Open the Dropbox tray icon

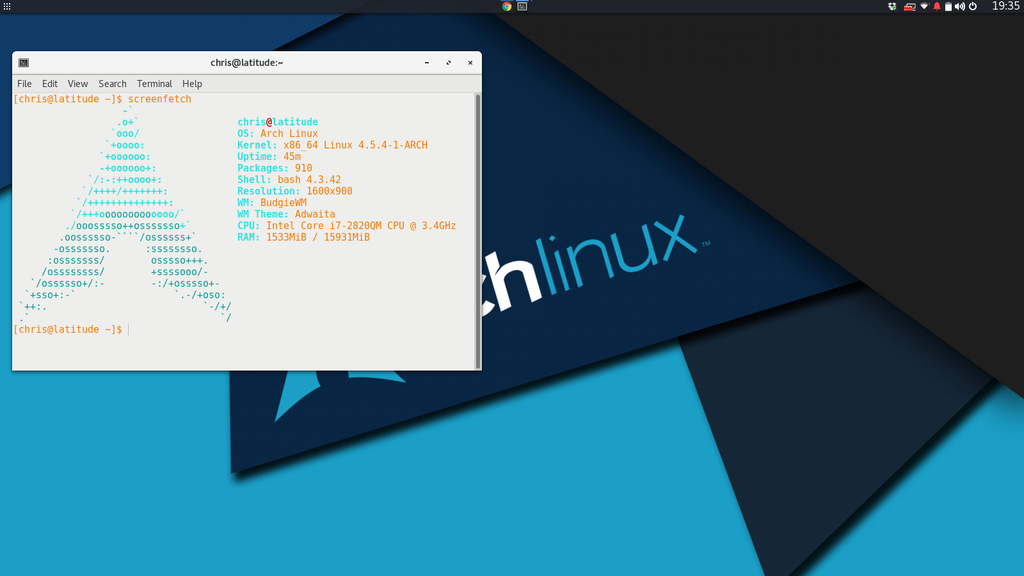point(892,7)
